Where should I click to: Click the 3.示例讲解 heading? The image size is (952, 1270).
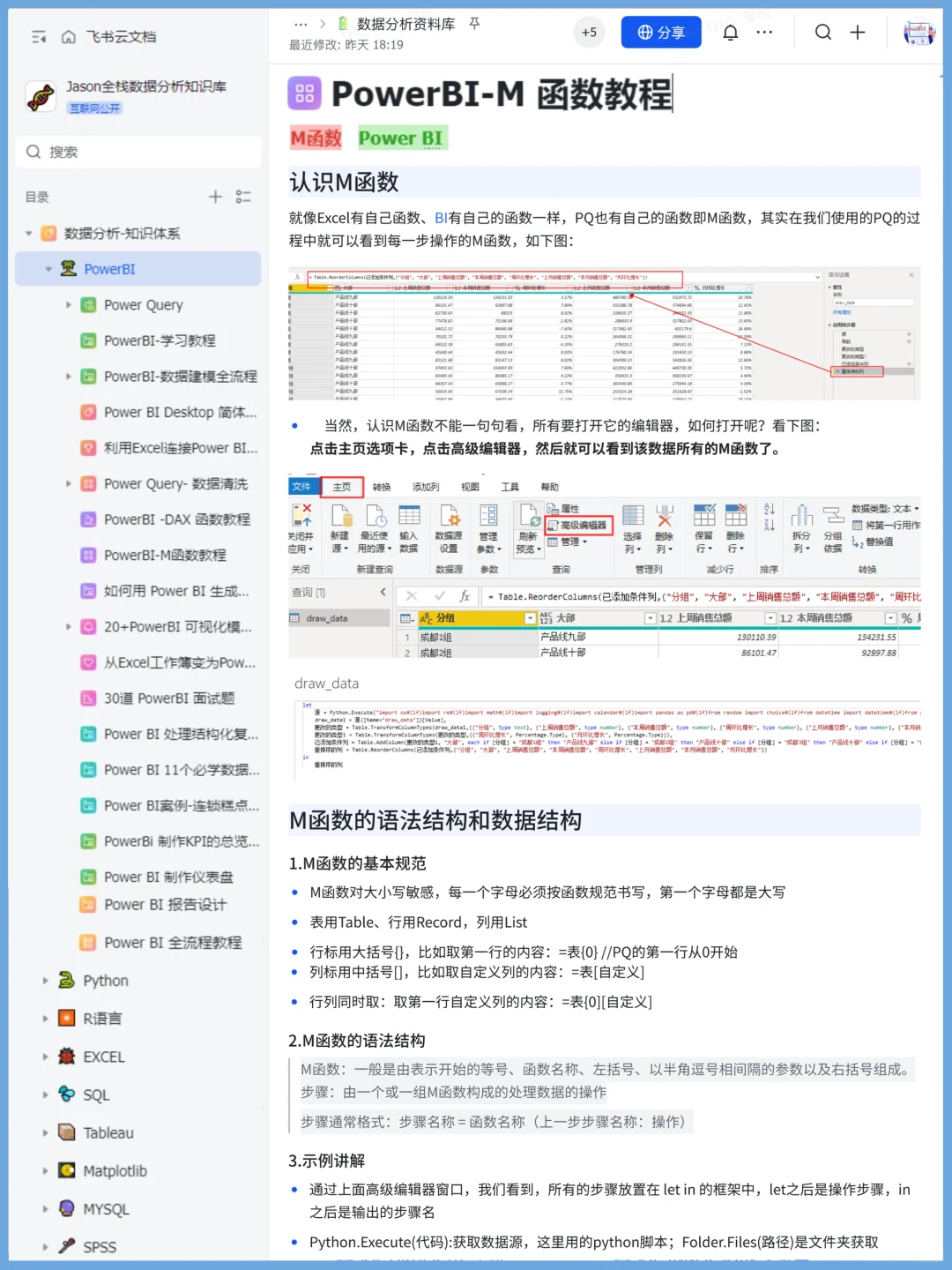(326, 1161)
